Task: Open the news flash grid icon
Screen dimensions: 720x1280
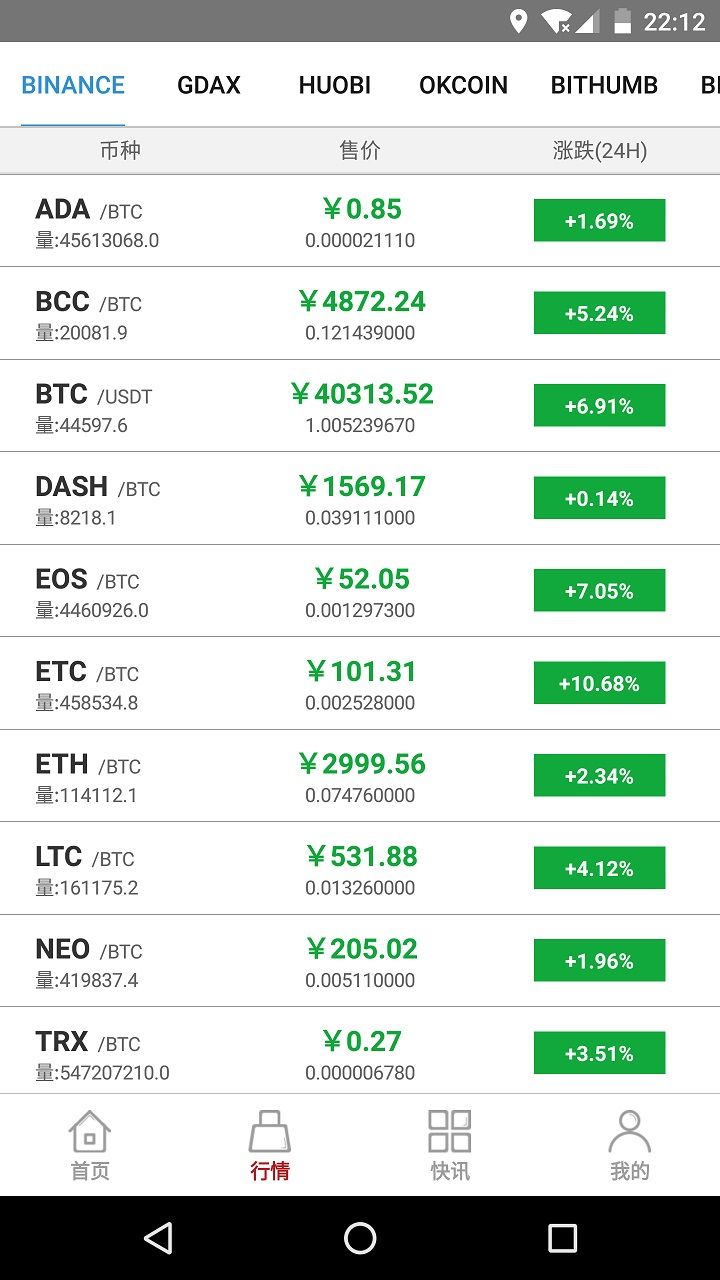Action: [450, 1132]
